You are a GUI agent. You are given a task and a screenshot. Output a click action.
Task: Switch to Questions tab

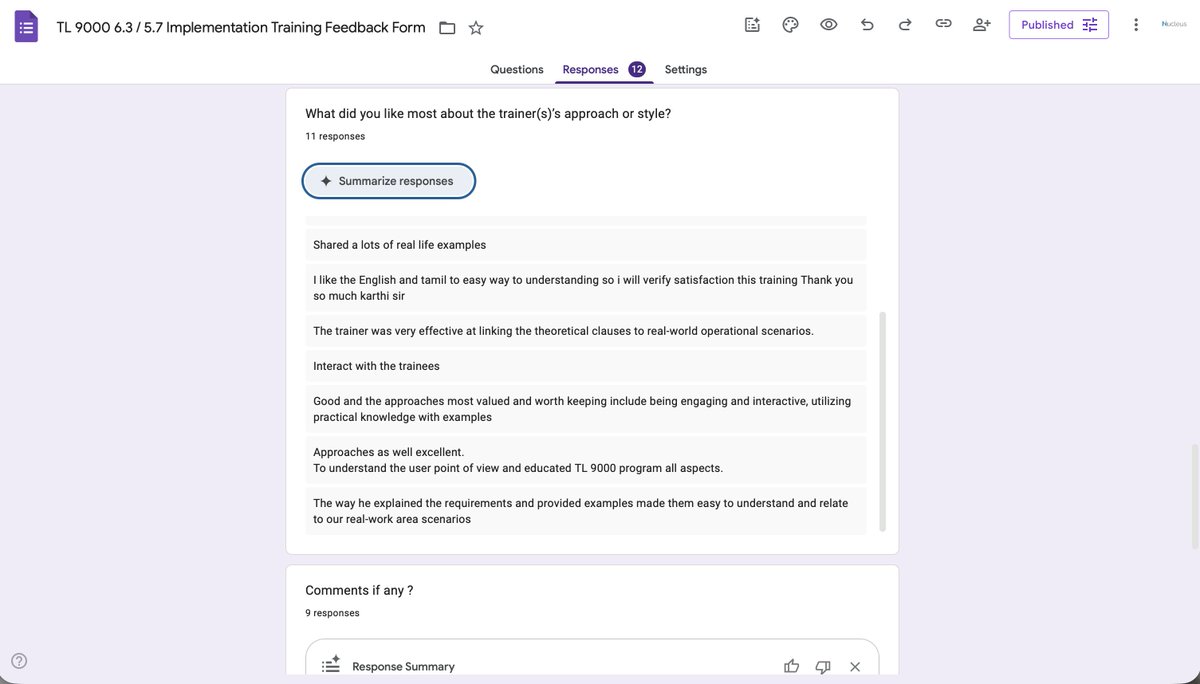click(517, 69)
